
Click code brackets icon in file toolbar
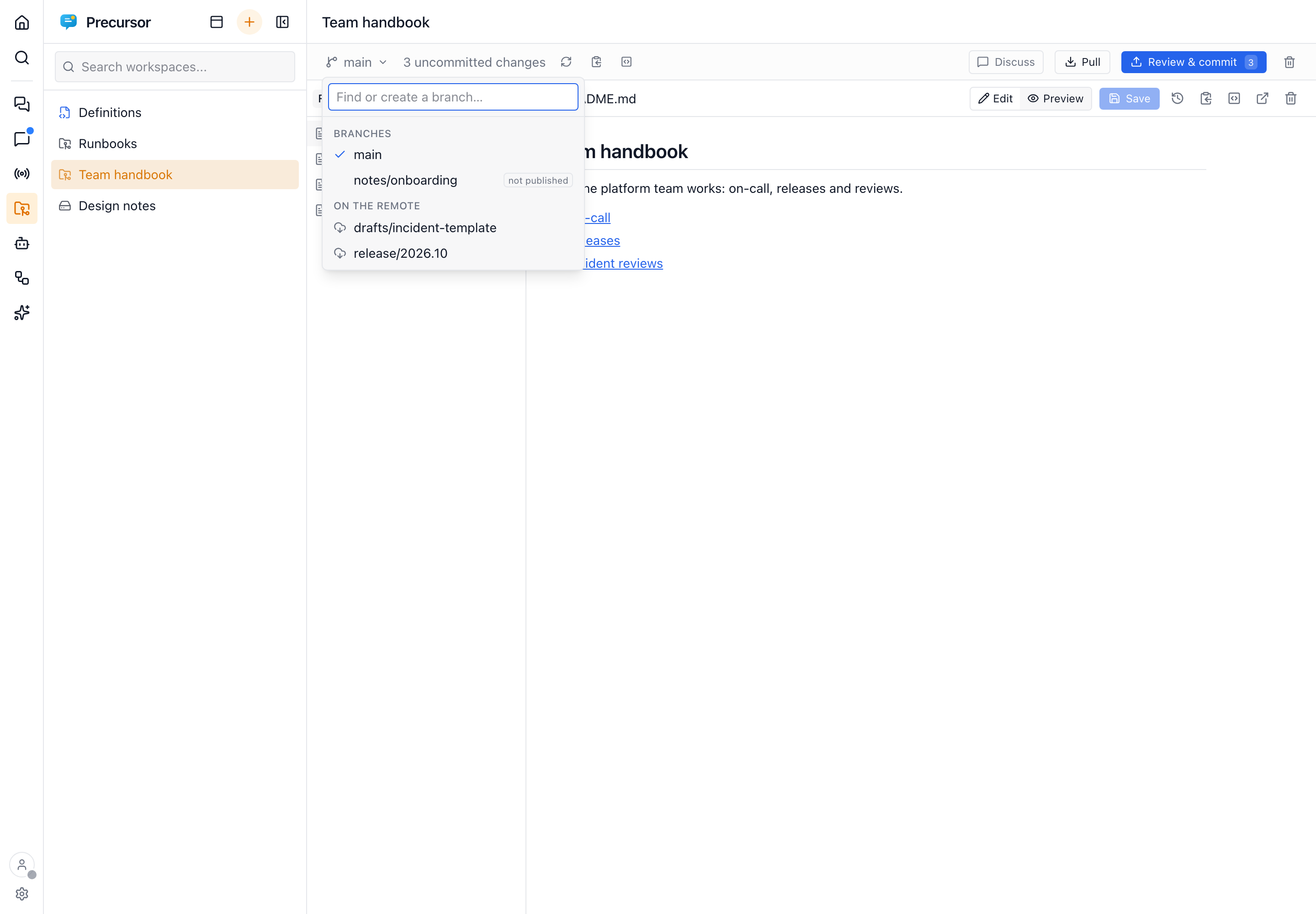[x=1234, y=99]
